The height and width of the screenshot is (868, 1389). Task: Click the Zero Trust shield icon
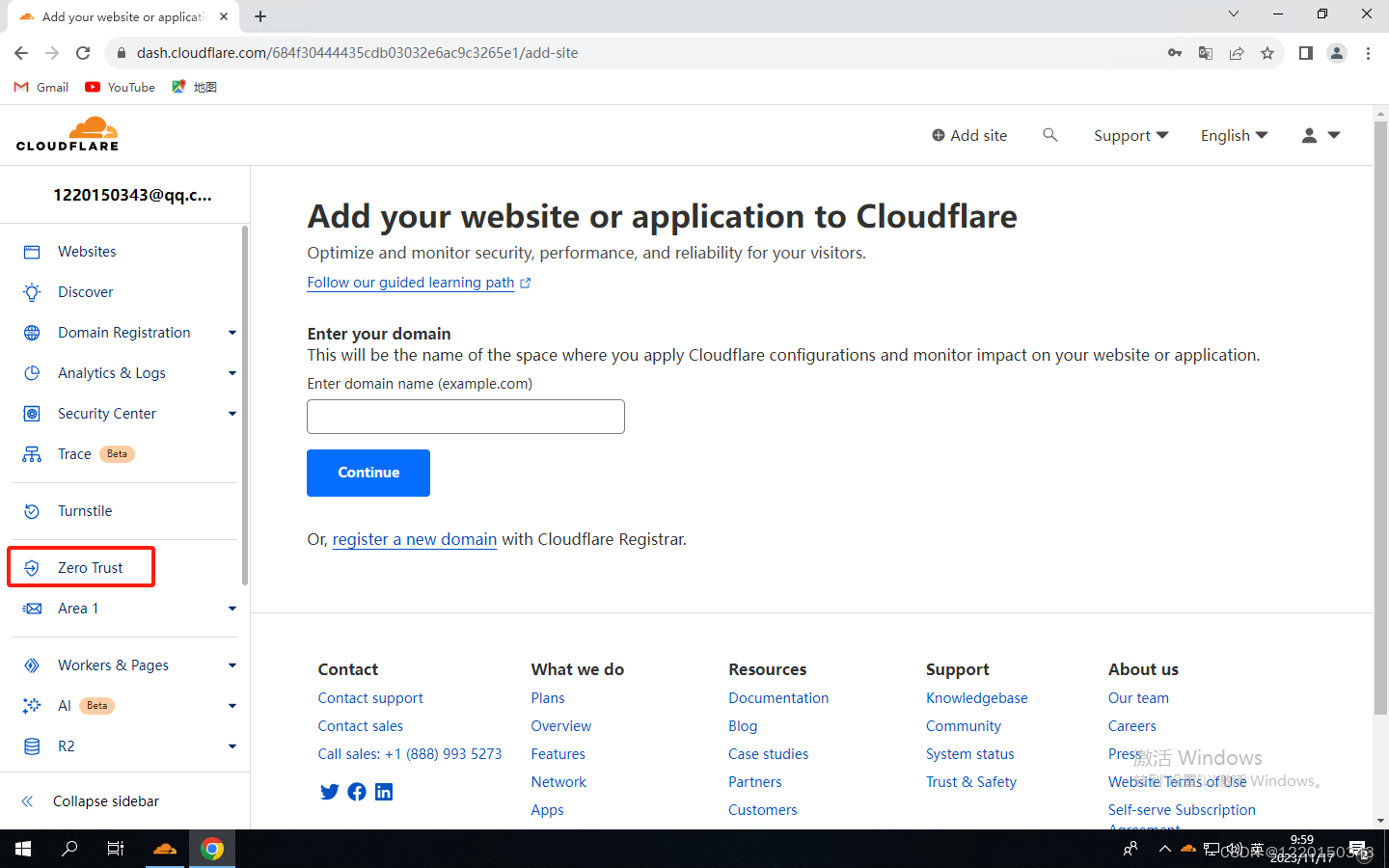32,568
